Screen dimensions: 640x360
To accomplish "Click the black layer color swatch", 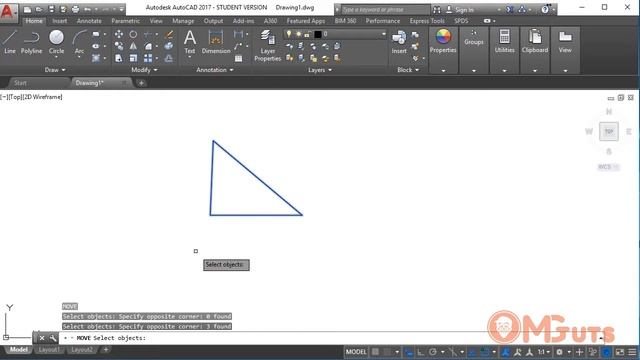I will coord(318,34).
